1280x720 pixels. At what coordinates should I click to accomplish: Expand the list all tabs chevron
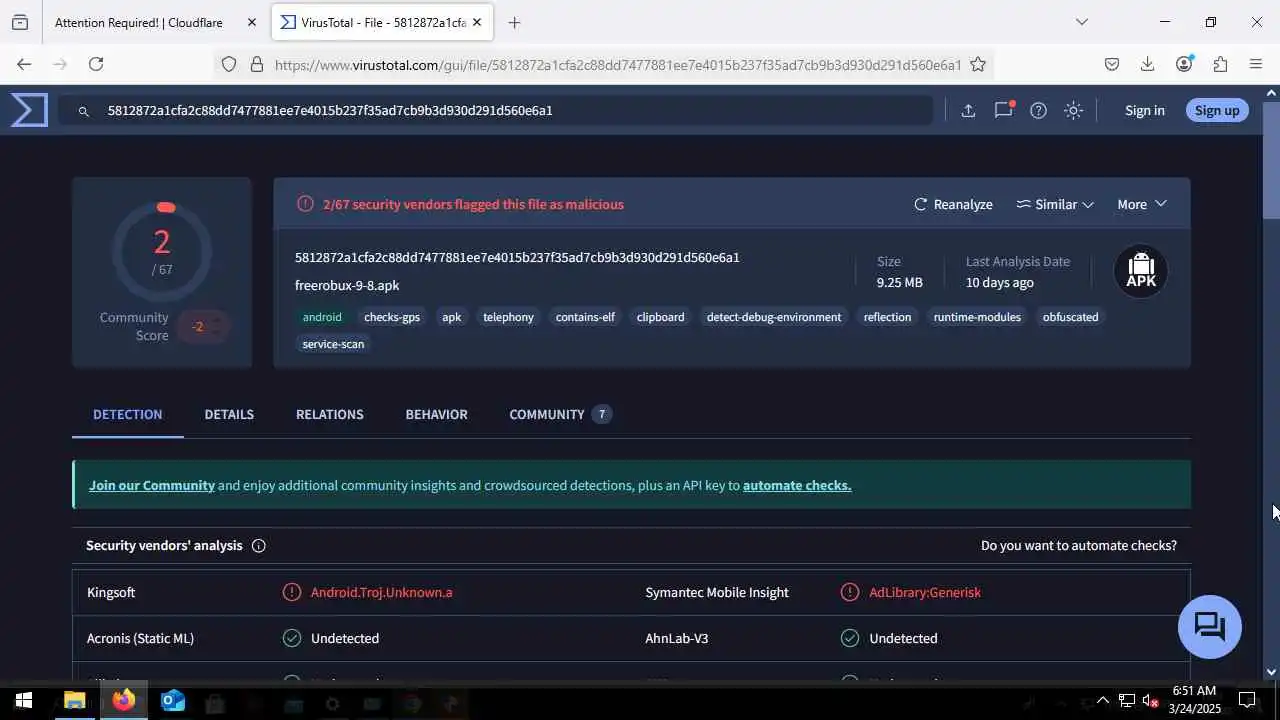[1081, 22]
